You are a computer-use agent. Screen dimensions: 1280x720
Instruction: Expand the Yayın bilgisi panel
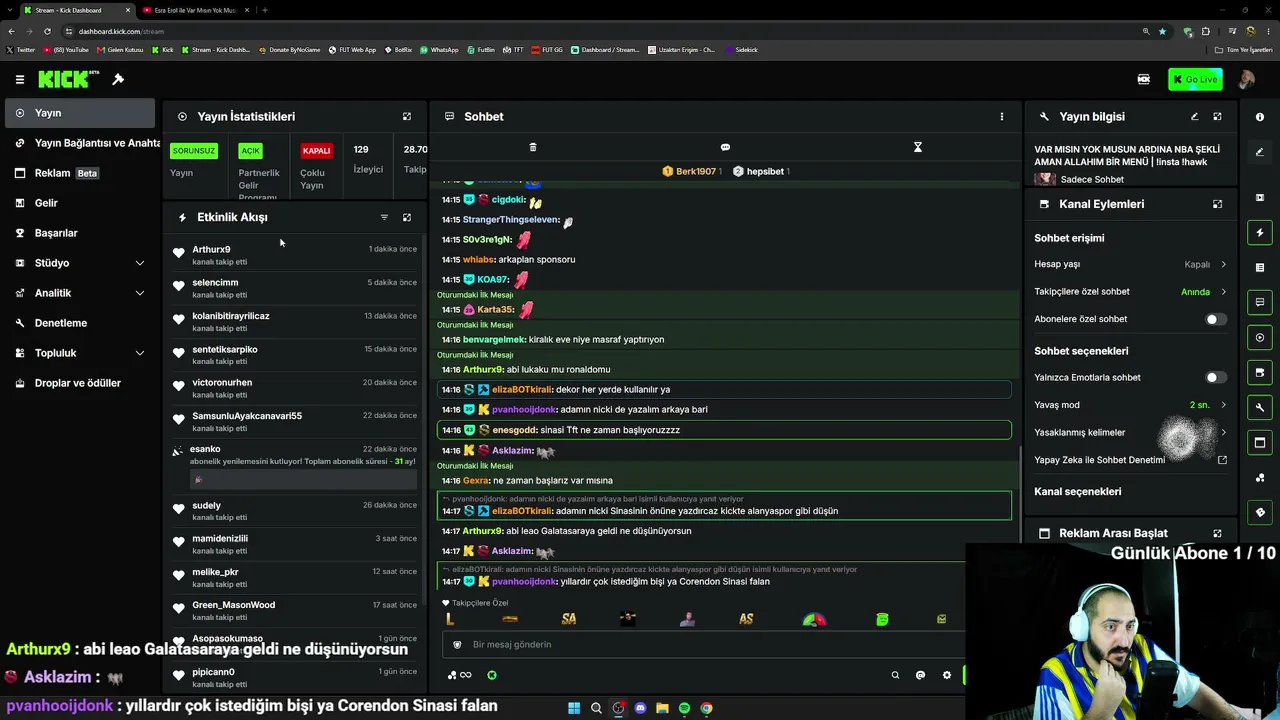click(1217, 116)
